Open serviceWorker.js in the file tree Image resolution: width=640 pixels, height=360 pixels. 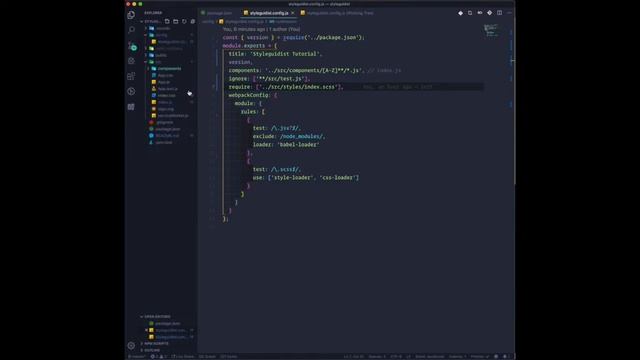pos(173,116)
